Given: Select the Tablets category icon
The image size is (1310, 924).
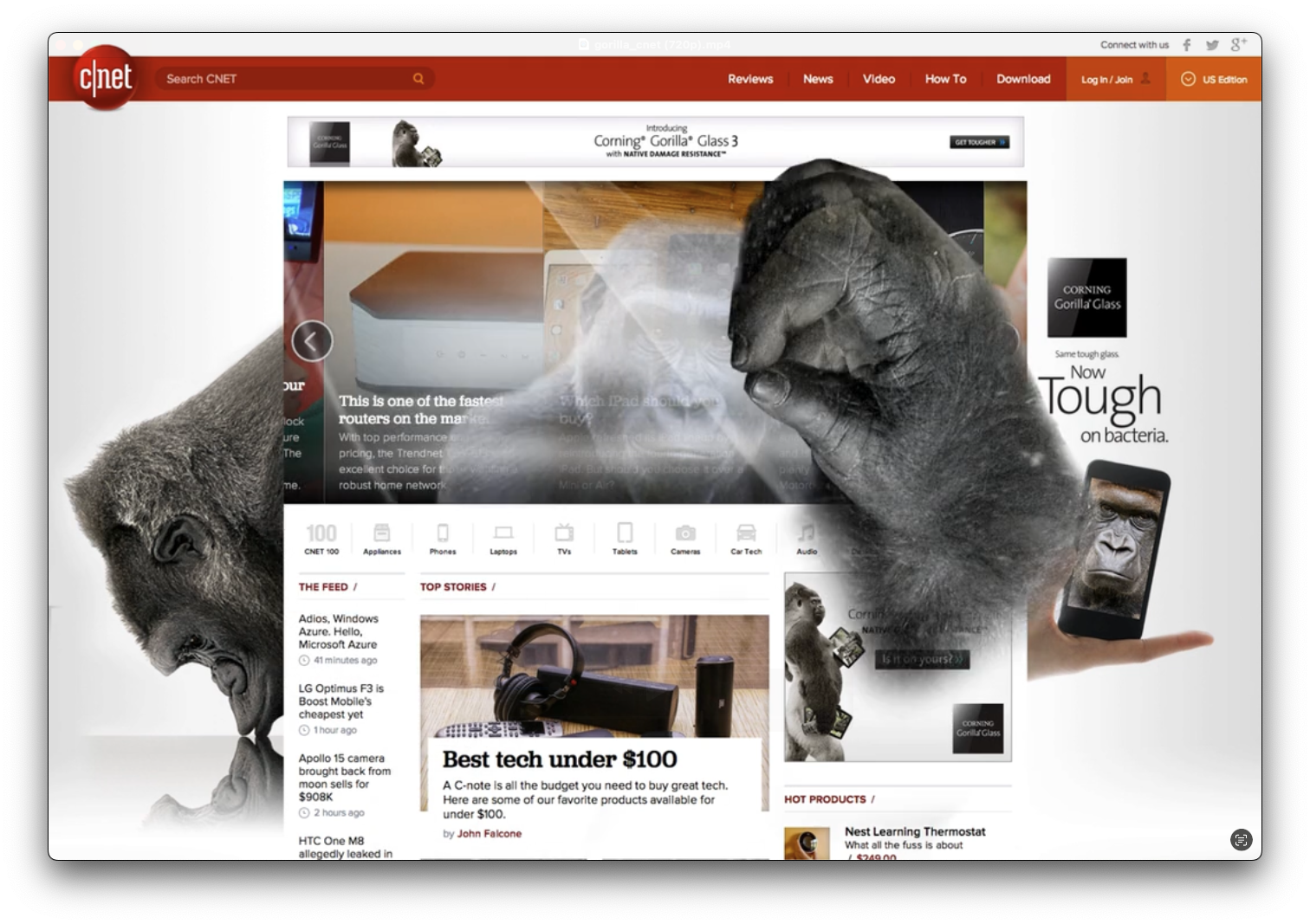Looking at the screenshot, I should 625,538.
